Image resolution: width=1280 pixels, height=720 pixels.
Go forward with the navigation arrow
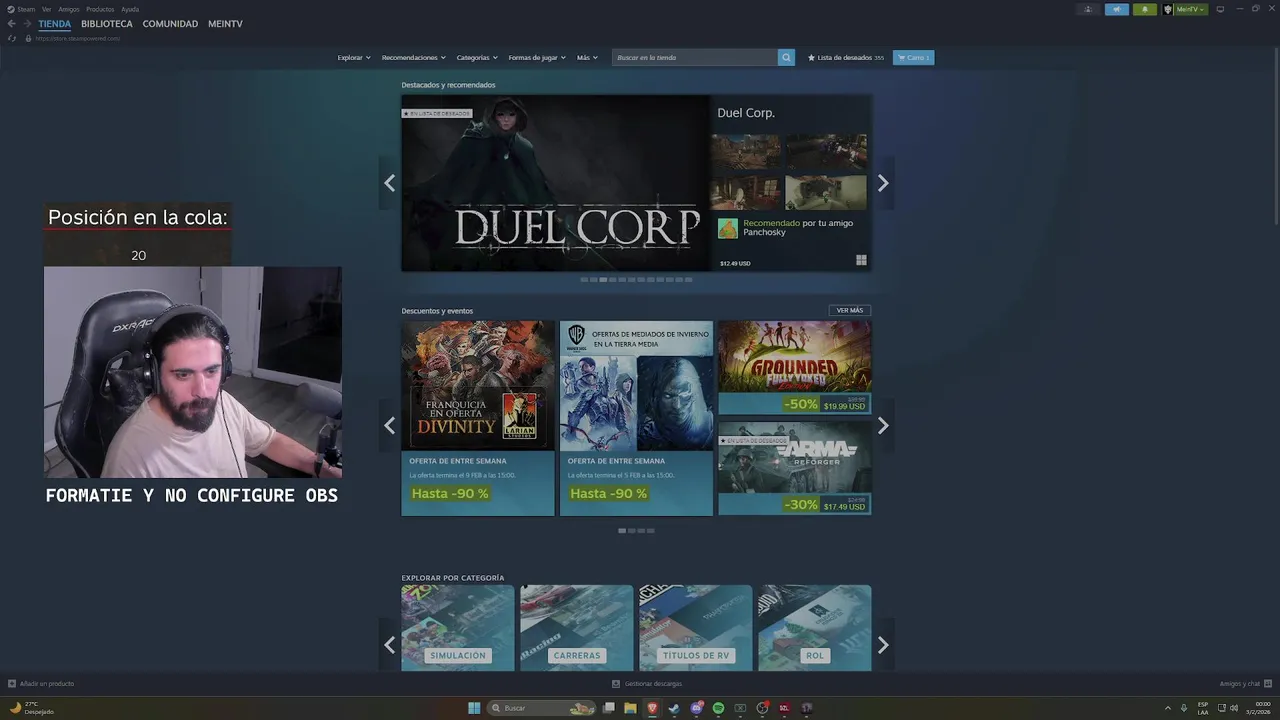[27, 24]
